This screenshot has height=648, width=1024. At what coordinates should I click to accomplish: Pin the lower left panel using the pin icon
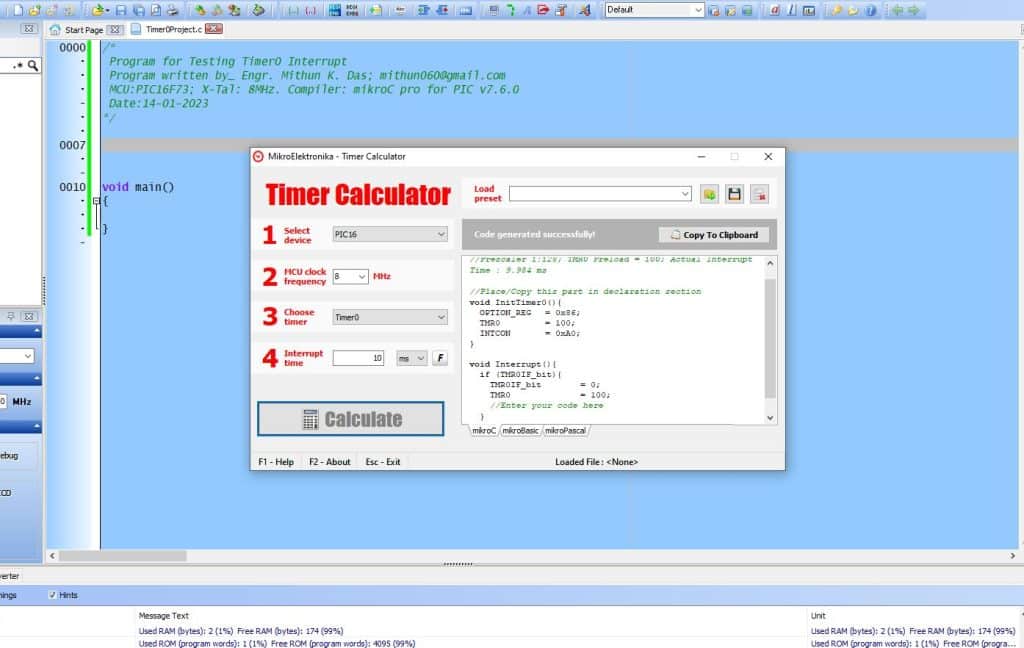[11, 316]
